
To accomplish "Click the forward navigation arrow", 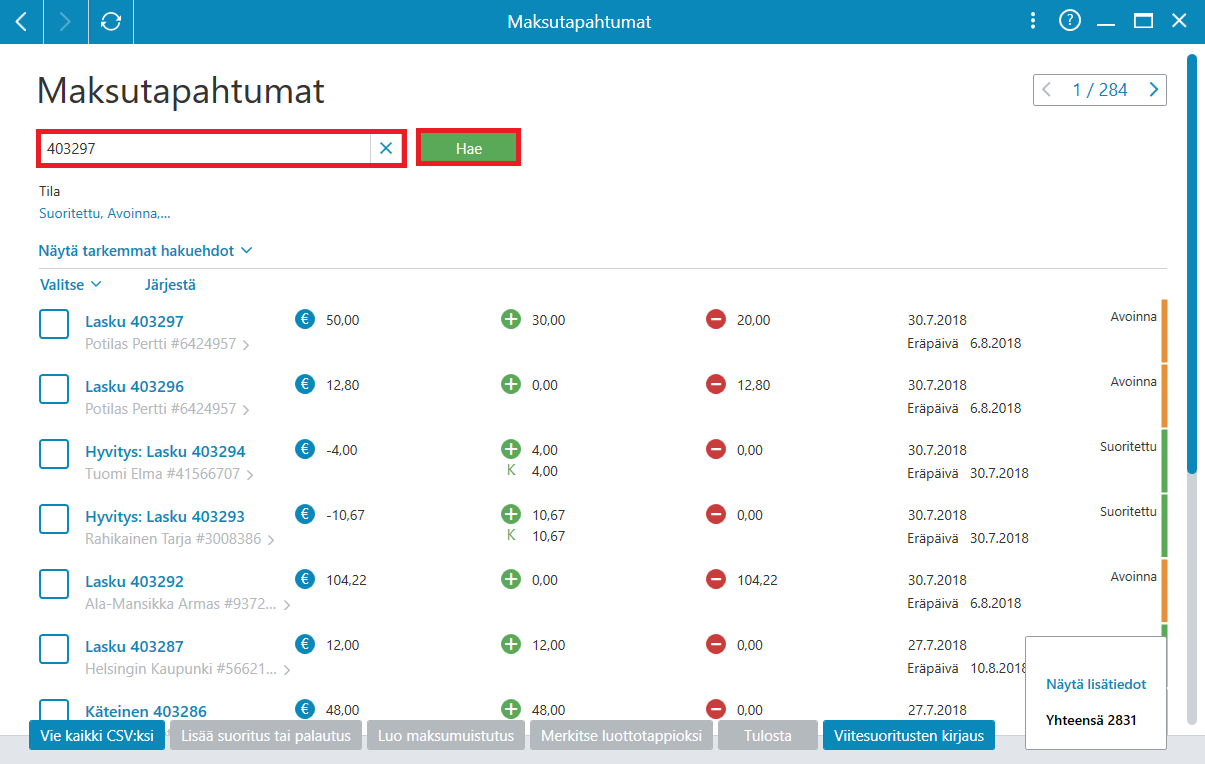I will pos(66,21).
